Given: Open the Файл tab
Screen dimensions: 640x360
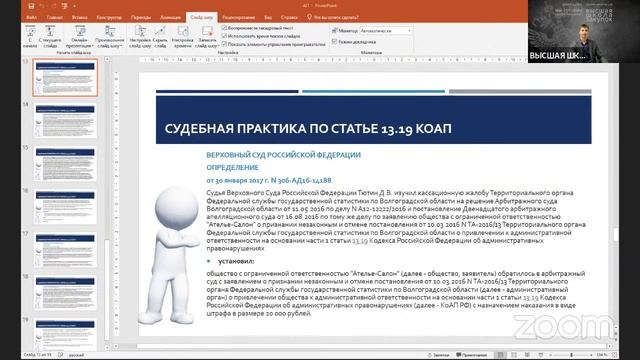Looking at the screenshot, I should pyautogui.click(x=31, y=18).
